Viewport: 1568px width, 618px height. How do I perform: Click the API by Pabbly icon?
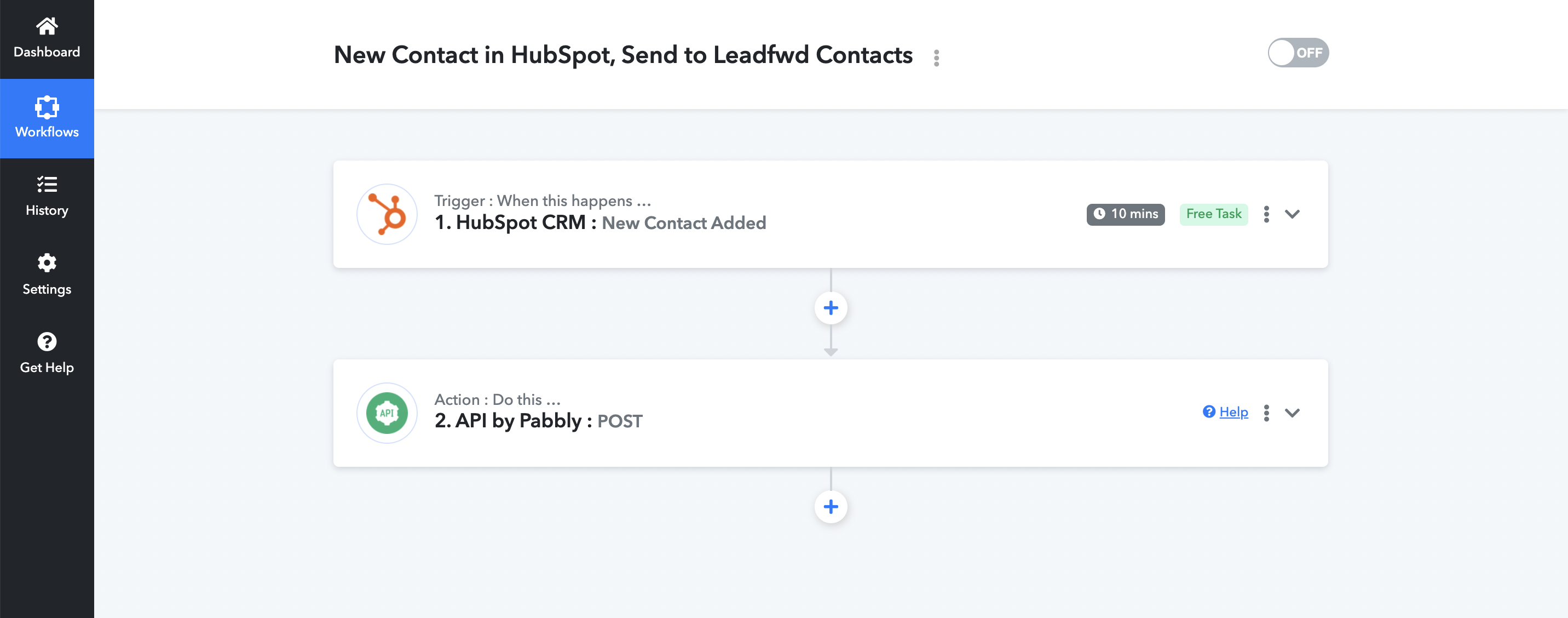pos(387,413)
